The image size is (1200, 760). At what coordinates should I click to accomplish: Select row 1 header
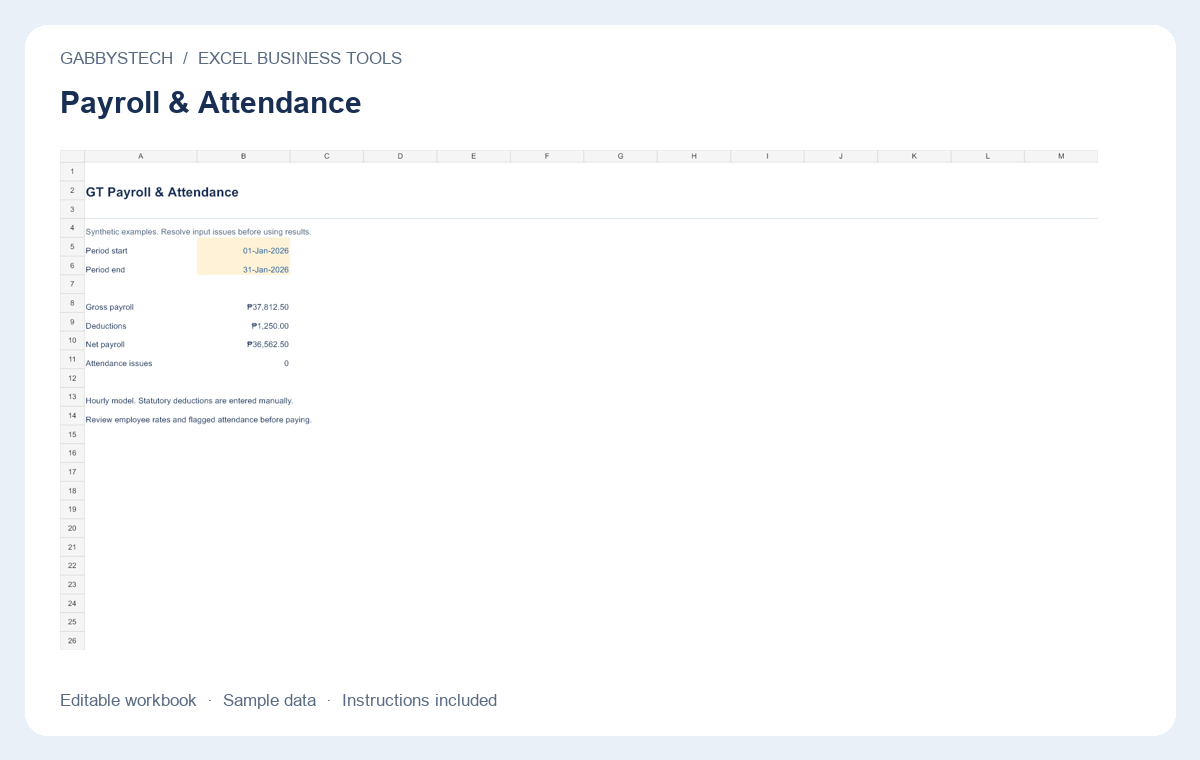(x=72, y=171)
